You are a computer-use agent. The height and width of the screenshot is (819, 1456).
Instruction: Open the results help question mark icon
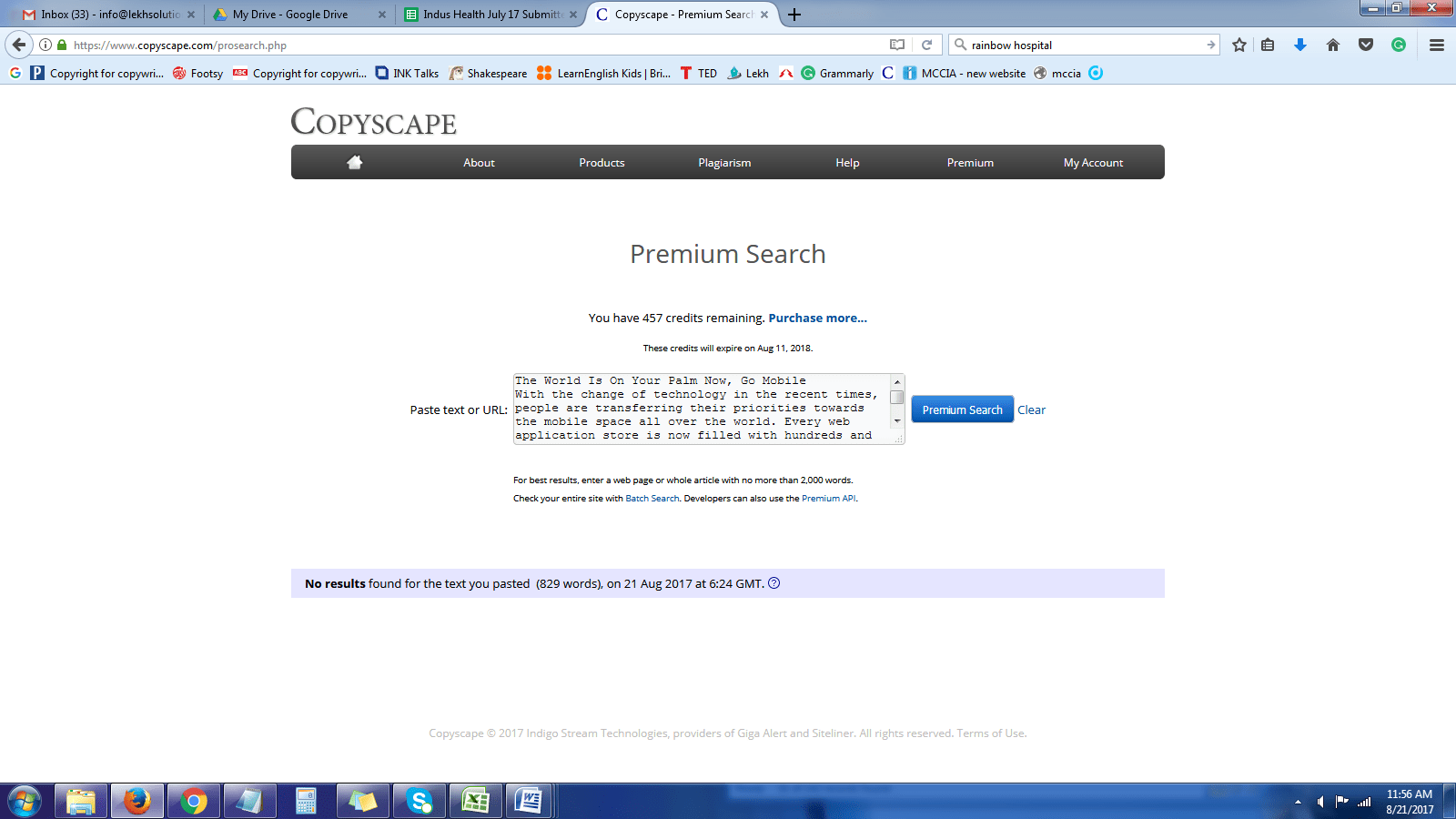[x=774, y=583]
